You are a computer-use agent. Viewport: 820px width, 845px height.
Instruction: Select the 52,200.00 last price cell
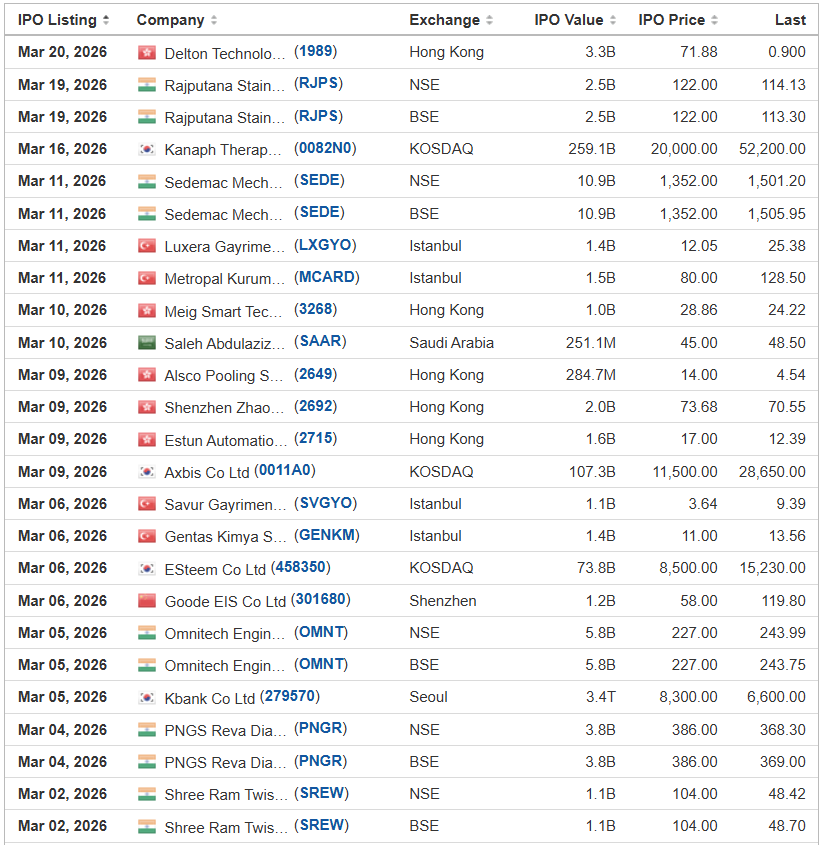coord(772,149)
